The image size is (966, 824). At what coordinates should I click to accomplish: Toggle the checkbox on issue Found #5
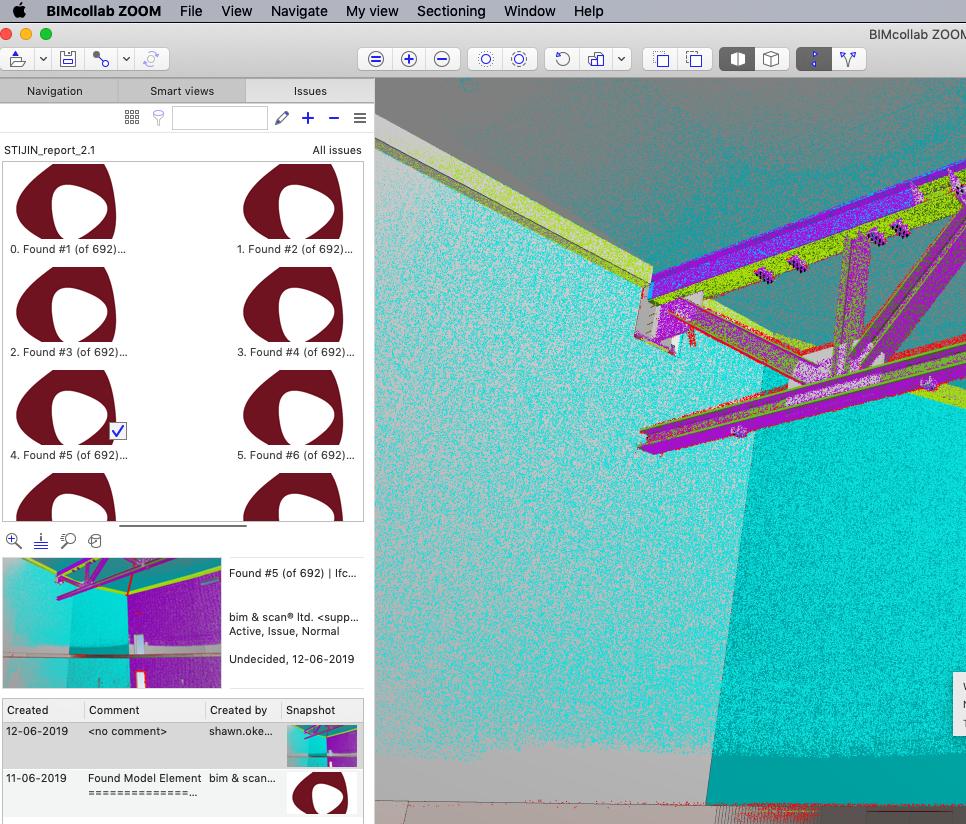coord(118,430)
